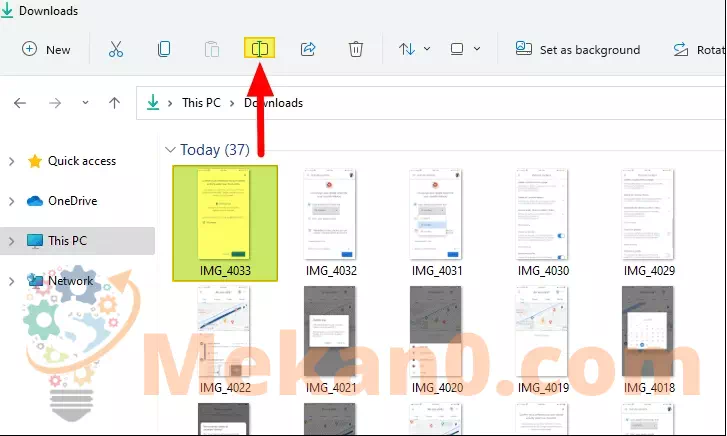Open the recent locations chevron
The height and width of the screenshot is (436, 727).
click(84, 103)
